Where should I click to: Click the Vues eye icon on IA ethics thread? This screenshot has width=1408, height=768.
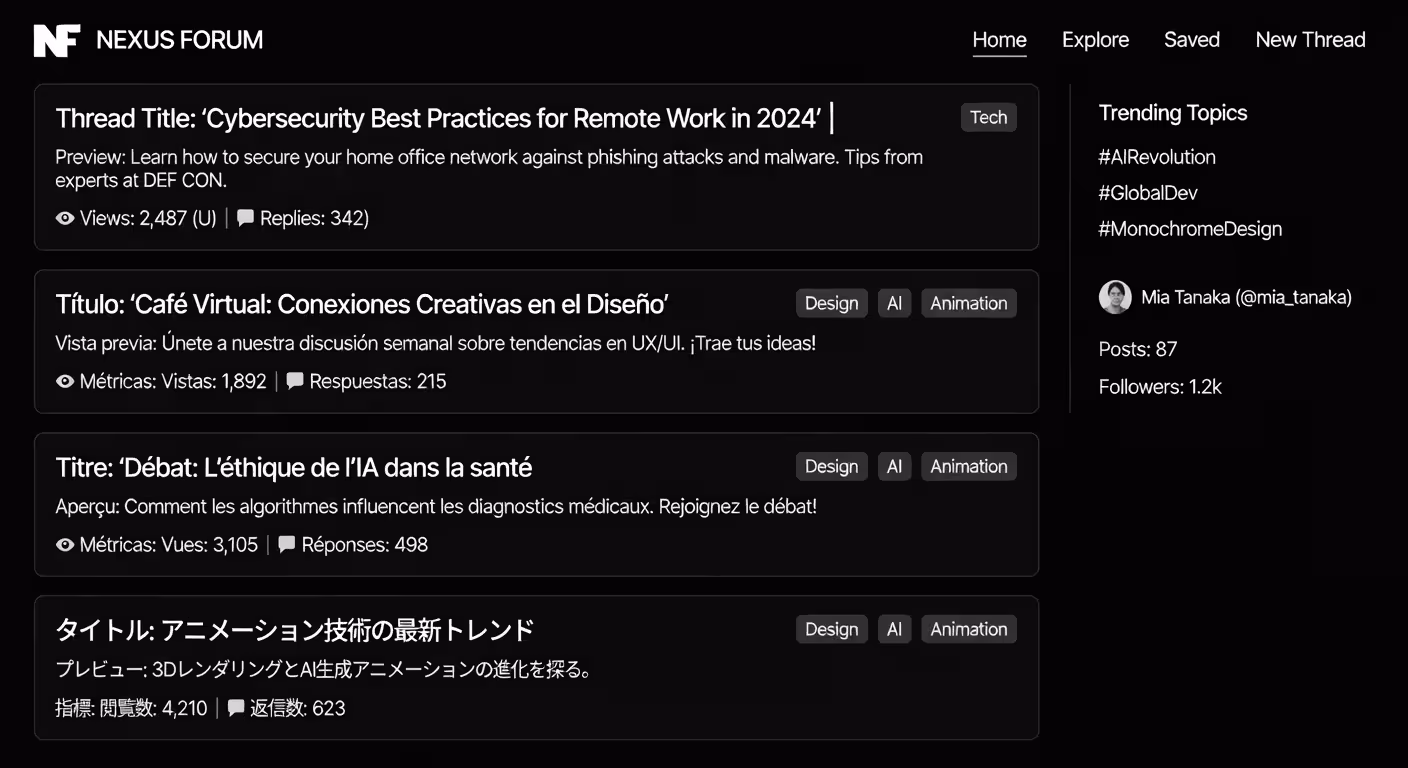point(64,544)
